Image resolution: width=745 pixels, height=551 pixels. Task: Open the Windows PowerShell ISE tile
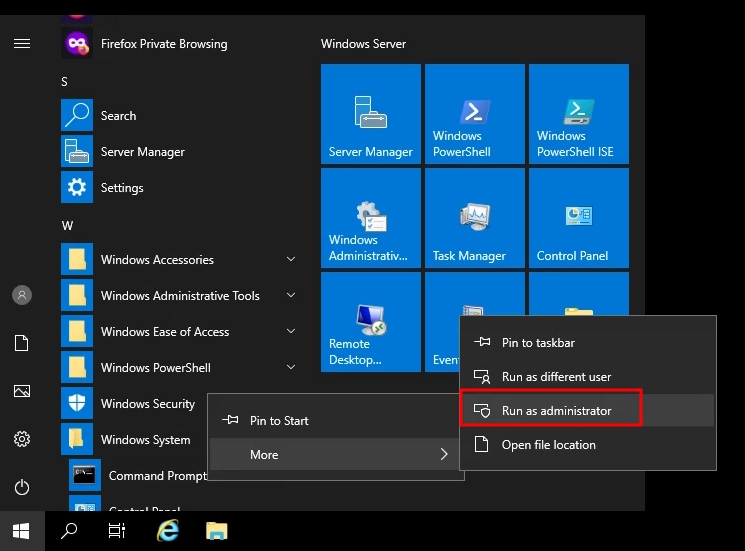point(579,113)
